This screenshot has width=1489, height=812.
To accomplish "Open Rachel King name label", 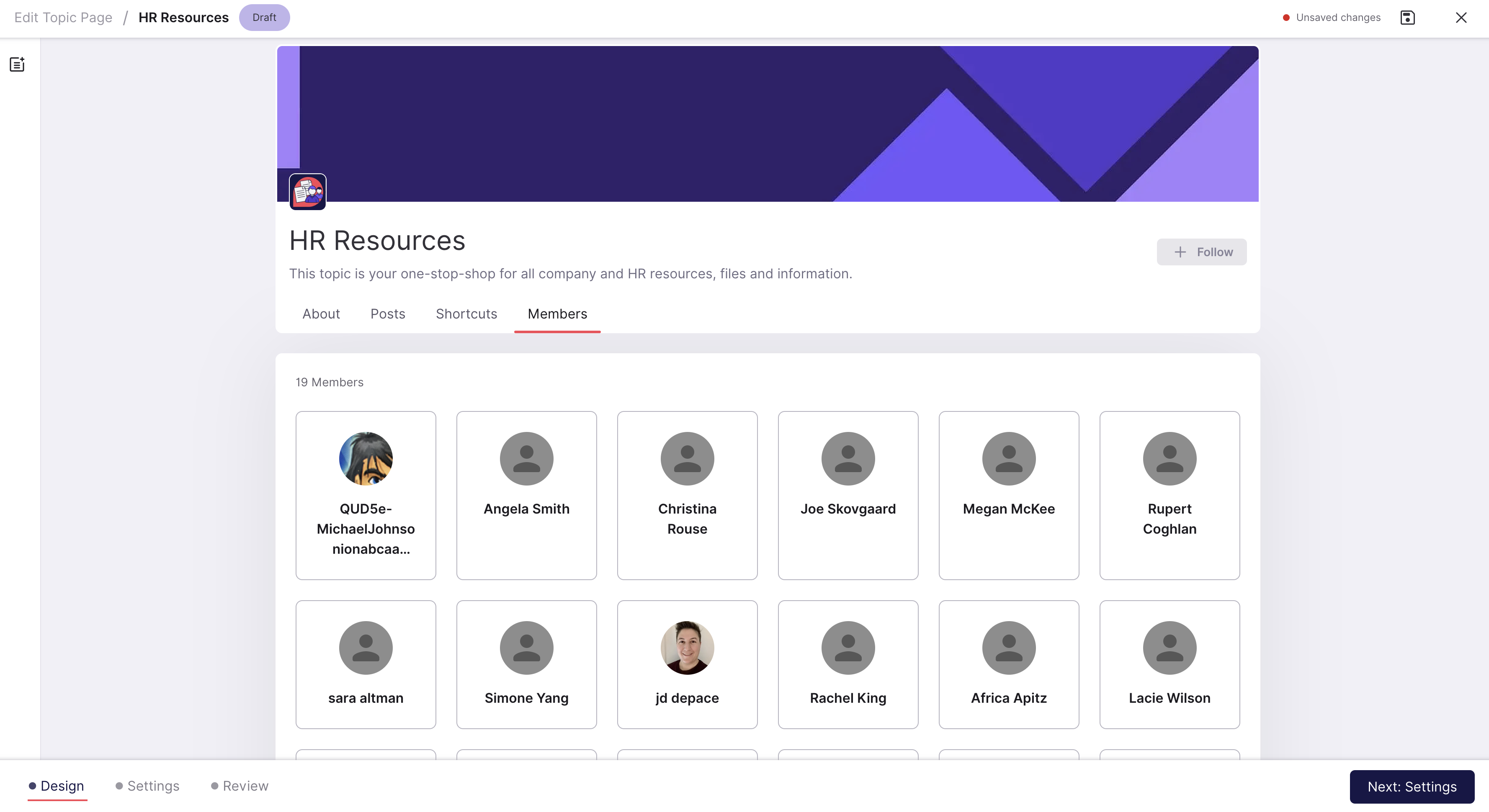I will tap(848, 698).
